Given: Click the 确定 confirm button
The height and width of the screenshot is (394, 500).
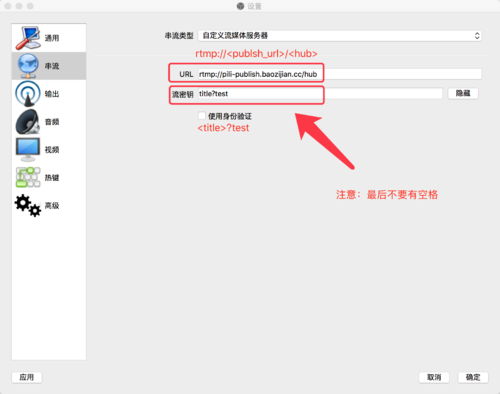Looking at the screenshot, I should pyautogui.click(x=473, y=377).
